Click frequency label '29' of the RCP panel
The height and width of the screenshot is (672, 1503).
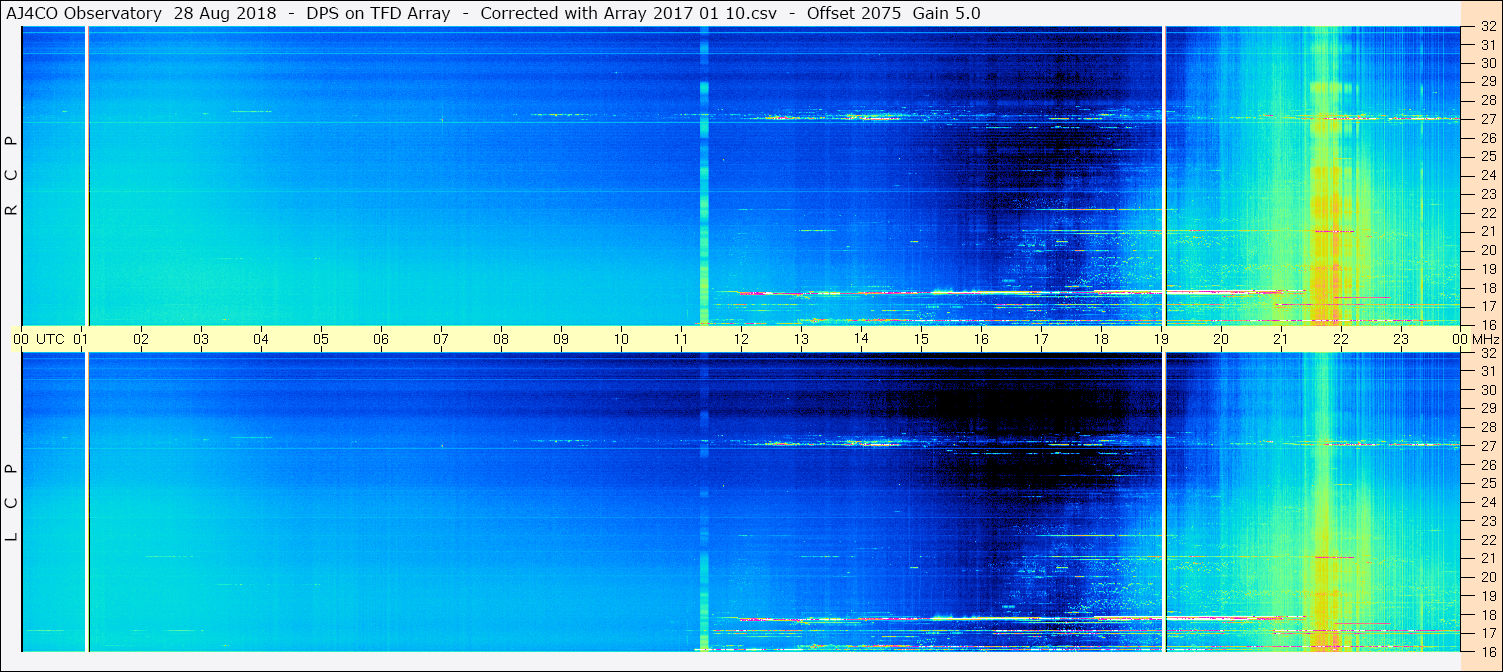click(x=1488, y=82)
